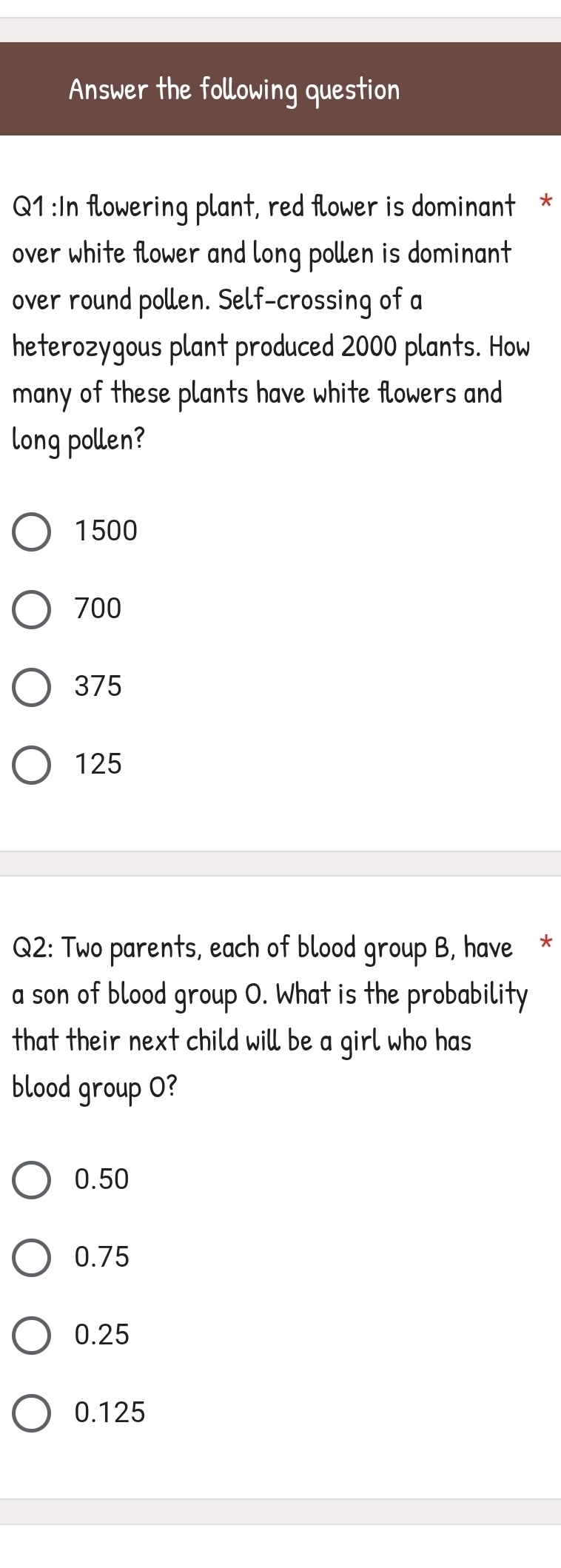Click the 0.125 option label text
Image resolution: width=561 pixels, height=1568 pixels.
click(108, 1413)
